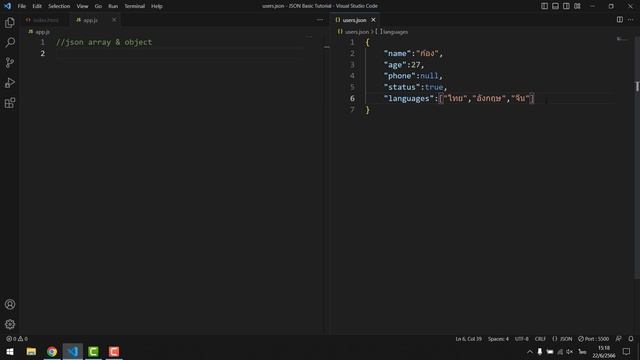The width and height of the screenshot is (640, 360).
Task: Click users.json breadcrumb in right editor
Action: coord(353,31)
